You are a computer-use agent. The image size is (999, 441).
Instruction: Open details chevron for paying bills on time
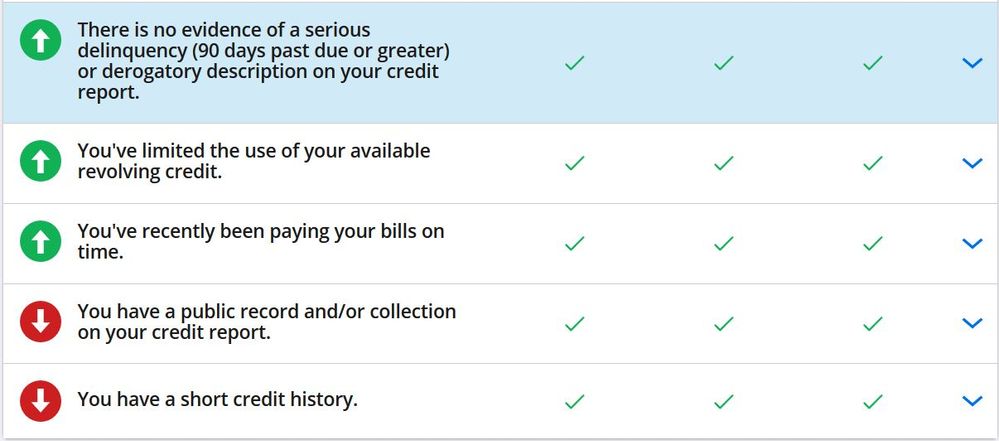[971, 243]
